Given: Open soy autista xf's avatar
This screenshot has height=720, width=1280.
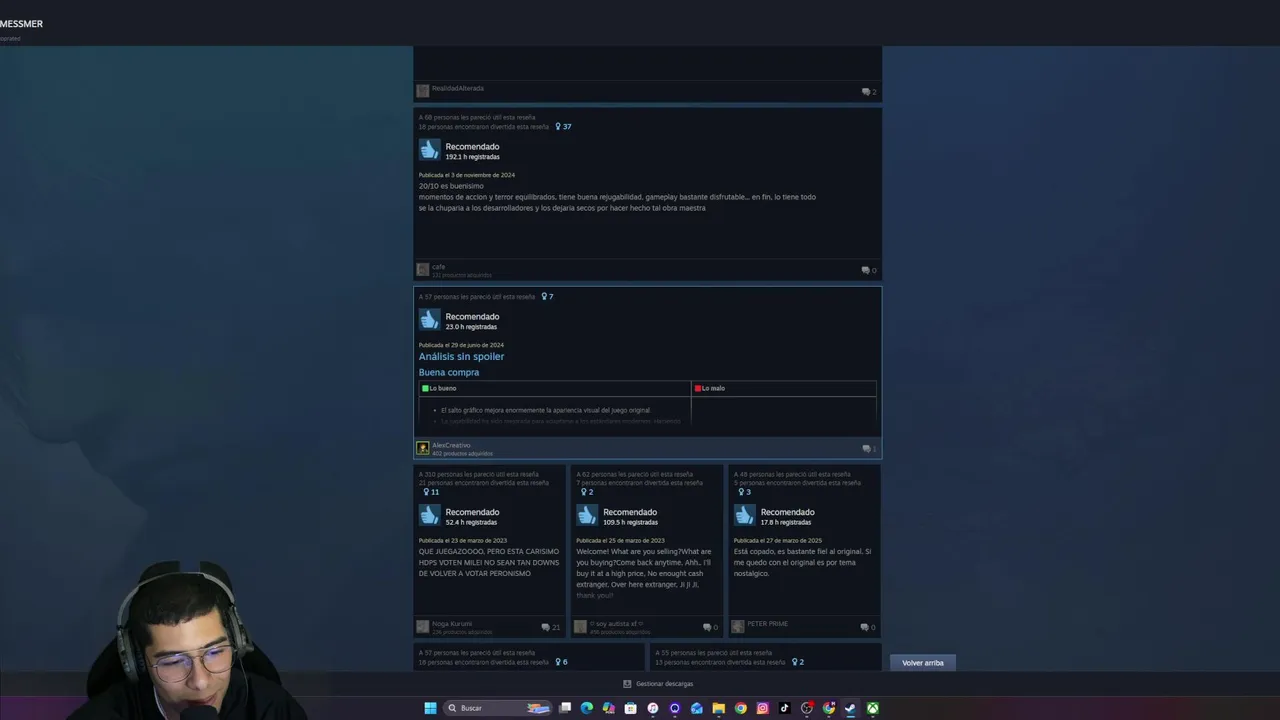Looking at the screenshot, I should coord(580,626).
